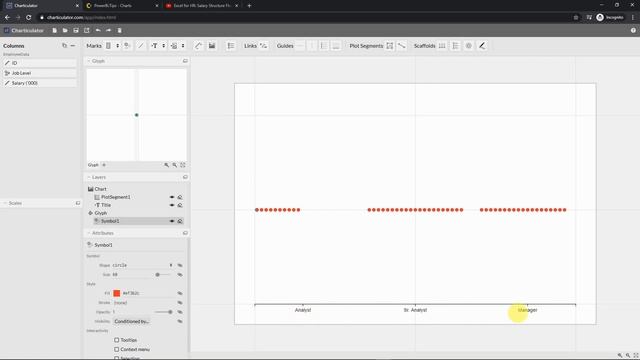Click the erase icon on the Title layer
This screenshot has height=360, width=640.
(x=180, y=205)
